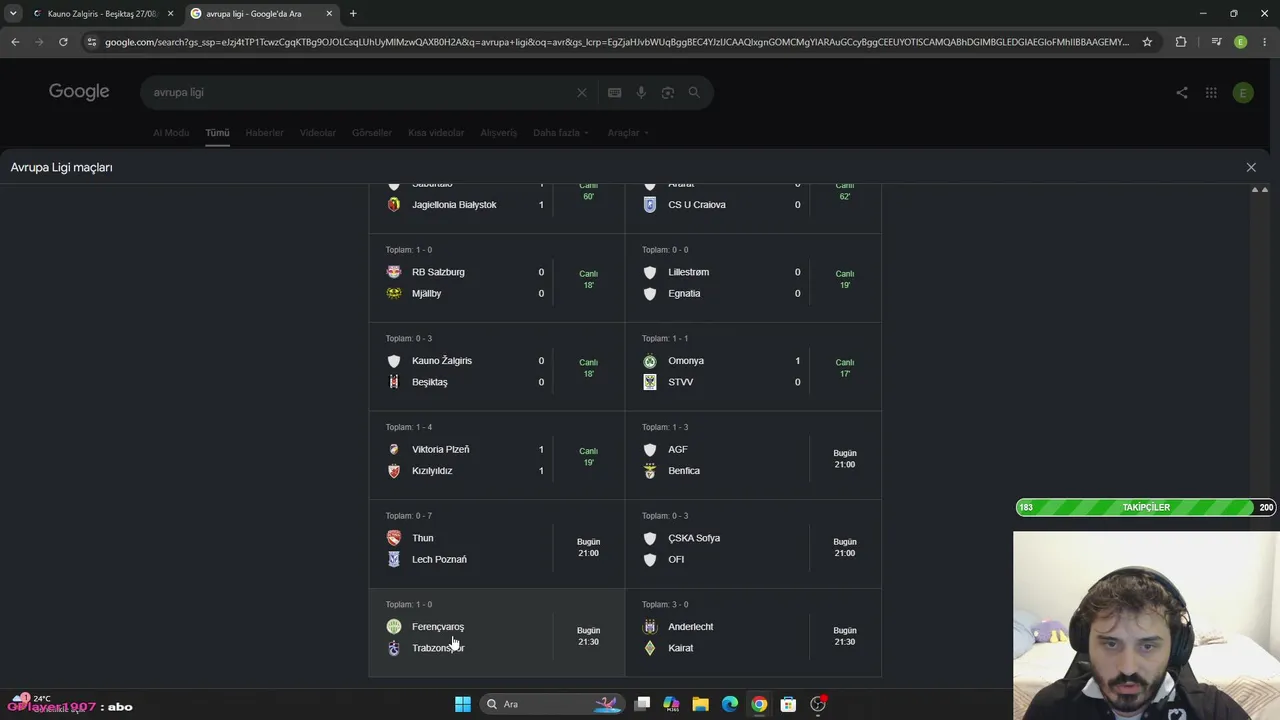
Task: Close the Kauno Zalgiris - Beşiktaş tab
Action: [x=170, y=14]
